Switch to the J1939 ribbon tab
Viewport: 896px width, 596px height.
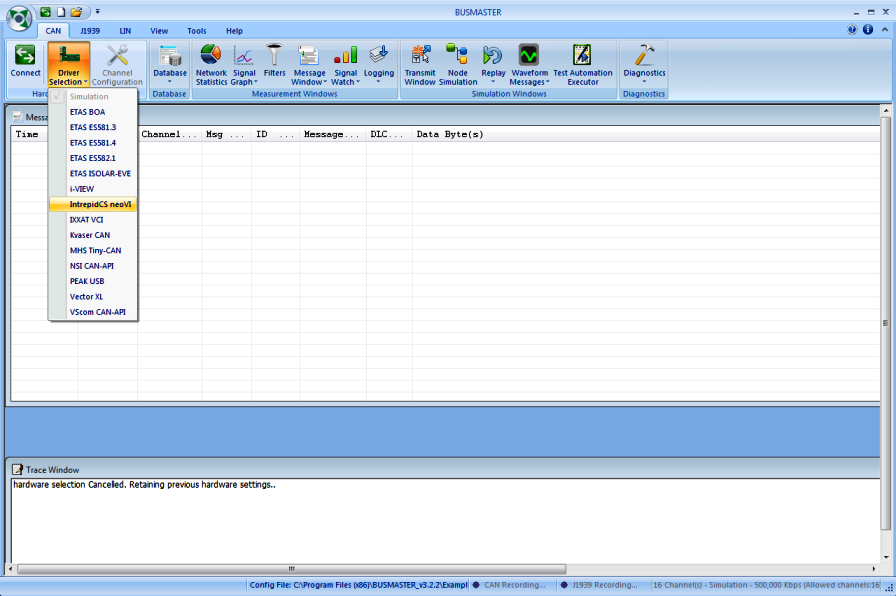point(90,31)
